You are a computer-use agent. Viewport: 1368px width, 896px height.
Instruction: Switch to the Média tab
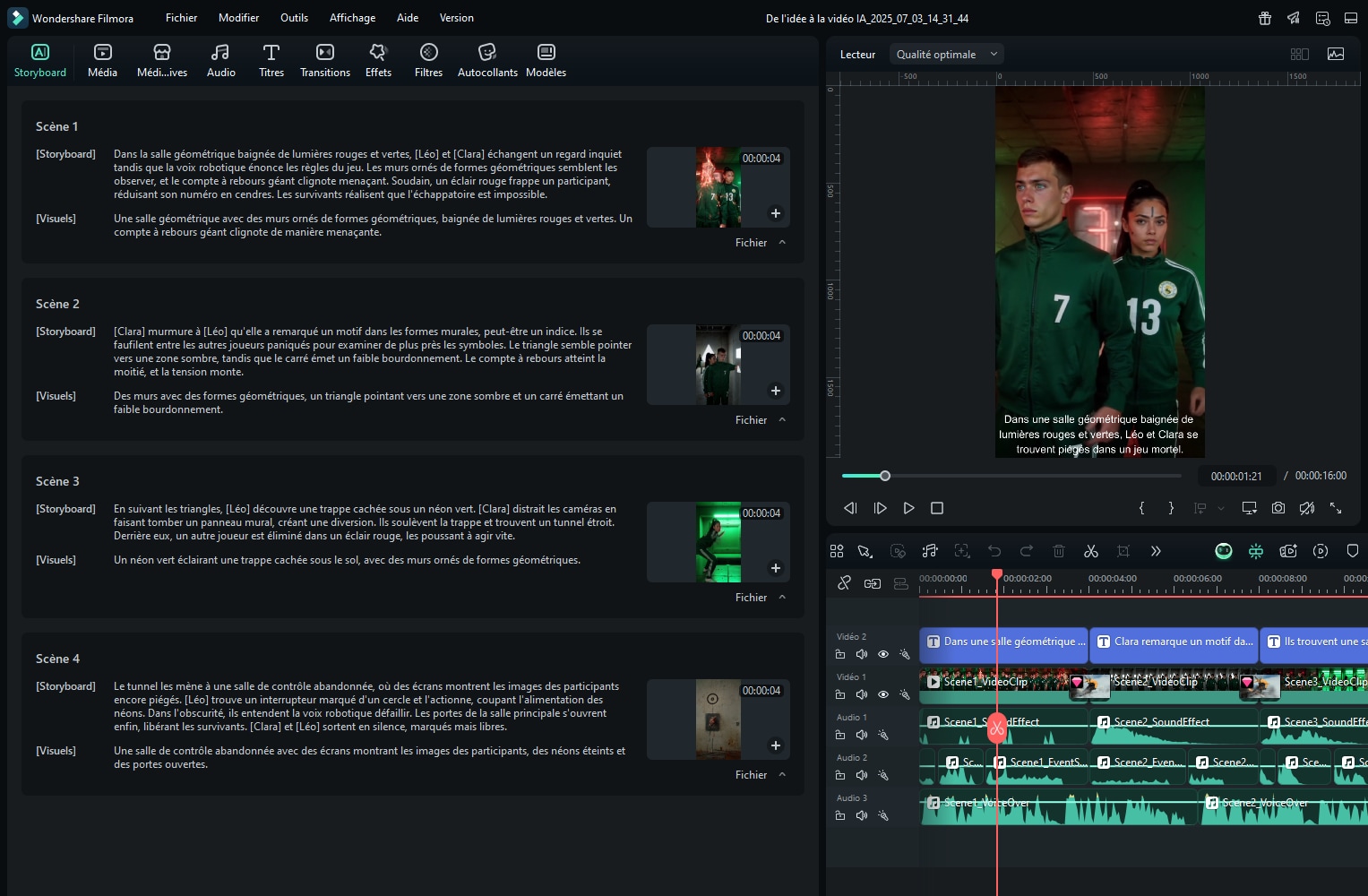click(x=102, y=61)
